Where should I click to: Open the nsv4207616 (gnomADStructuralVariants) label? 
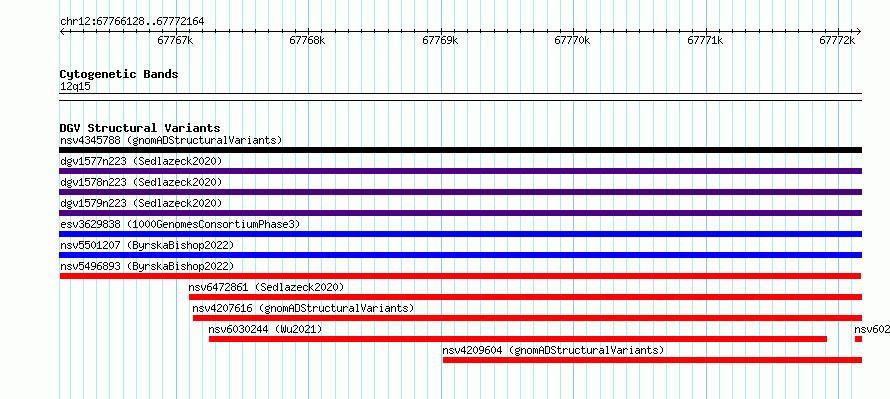tap(303, 308)
